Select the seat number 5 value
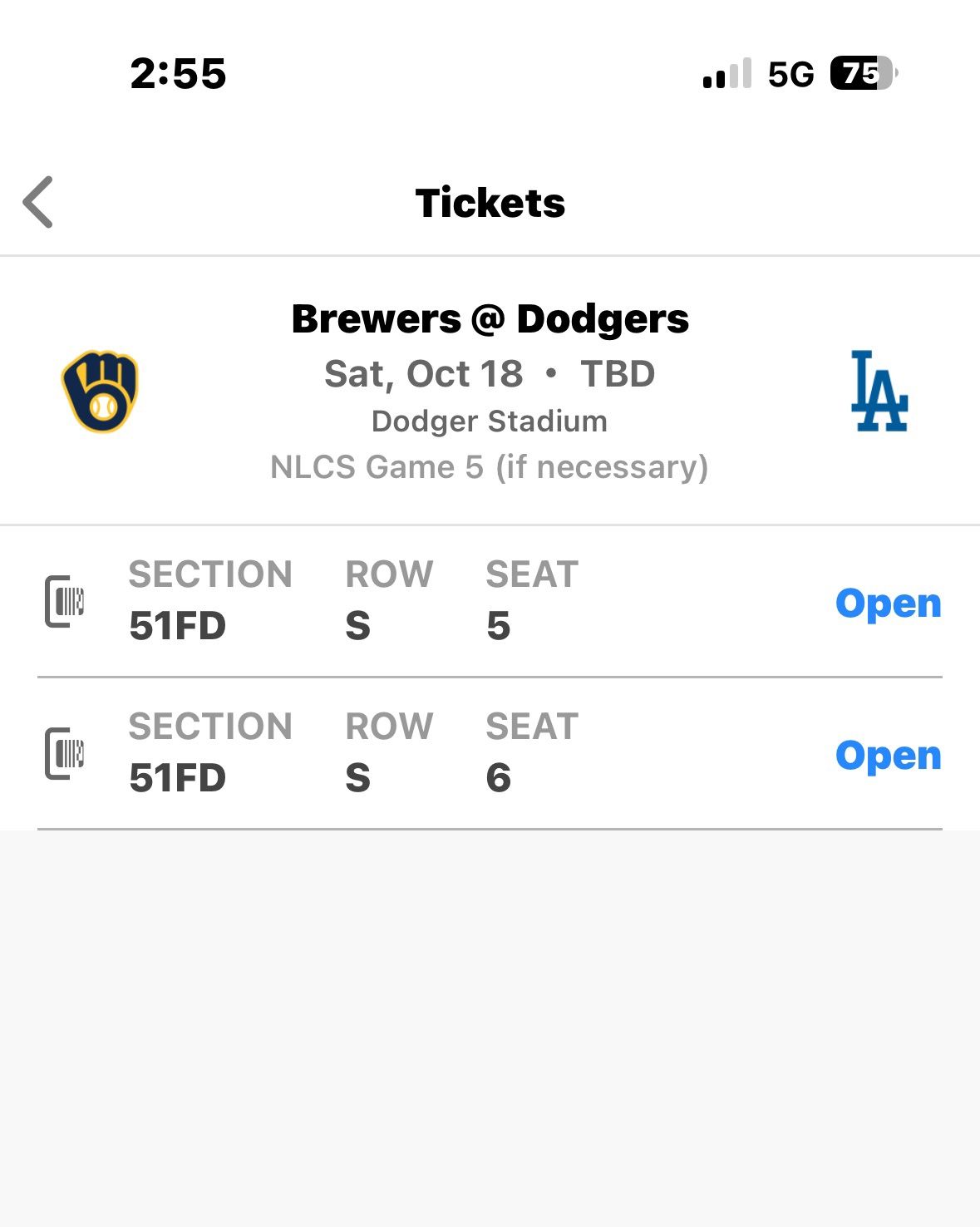This screenshot has height=1227, width=980. 498,626
